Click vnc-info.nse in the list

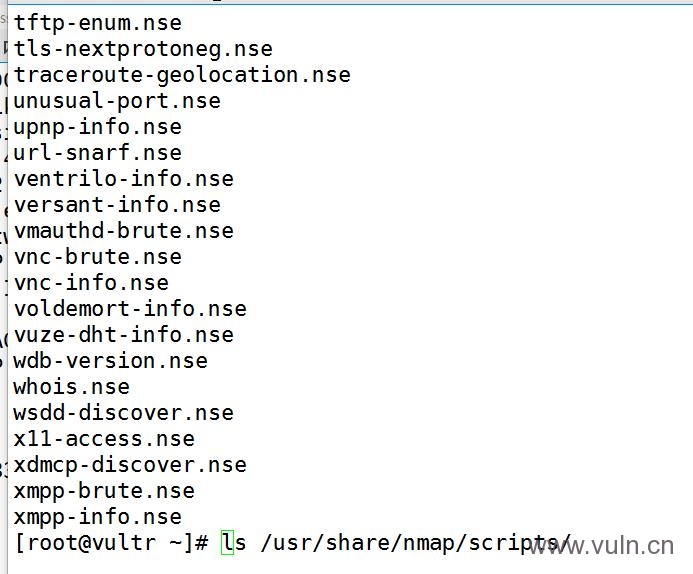[91, 283]
